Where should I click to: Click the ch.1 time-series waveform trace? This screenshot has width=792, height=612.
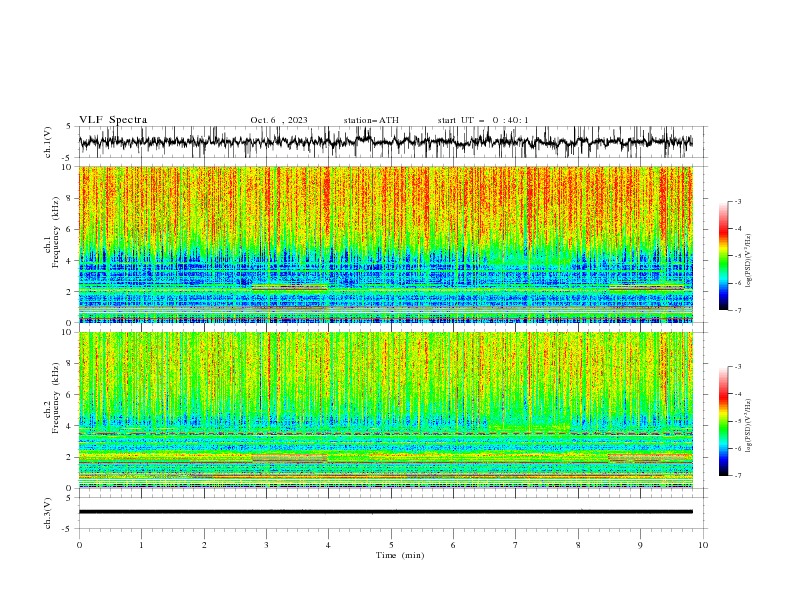click(x=385, y=142)
